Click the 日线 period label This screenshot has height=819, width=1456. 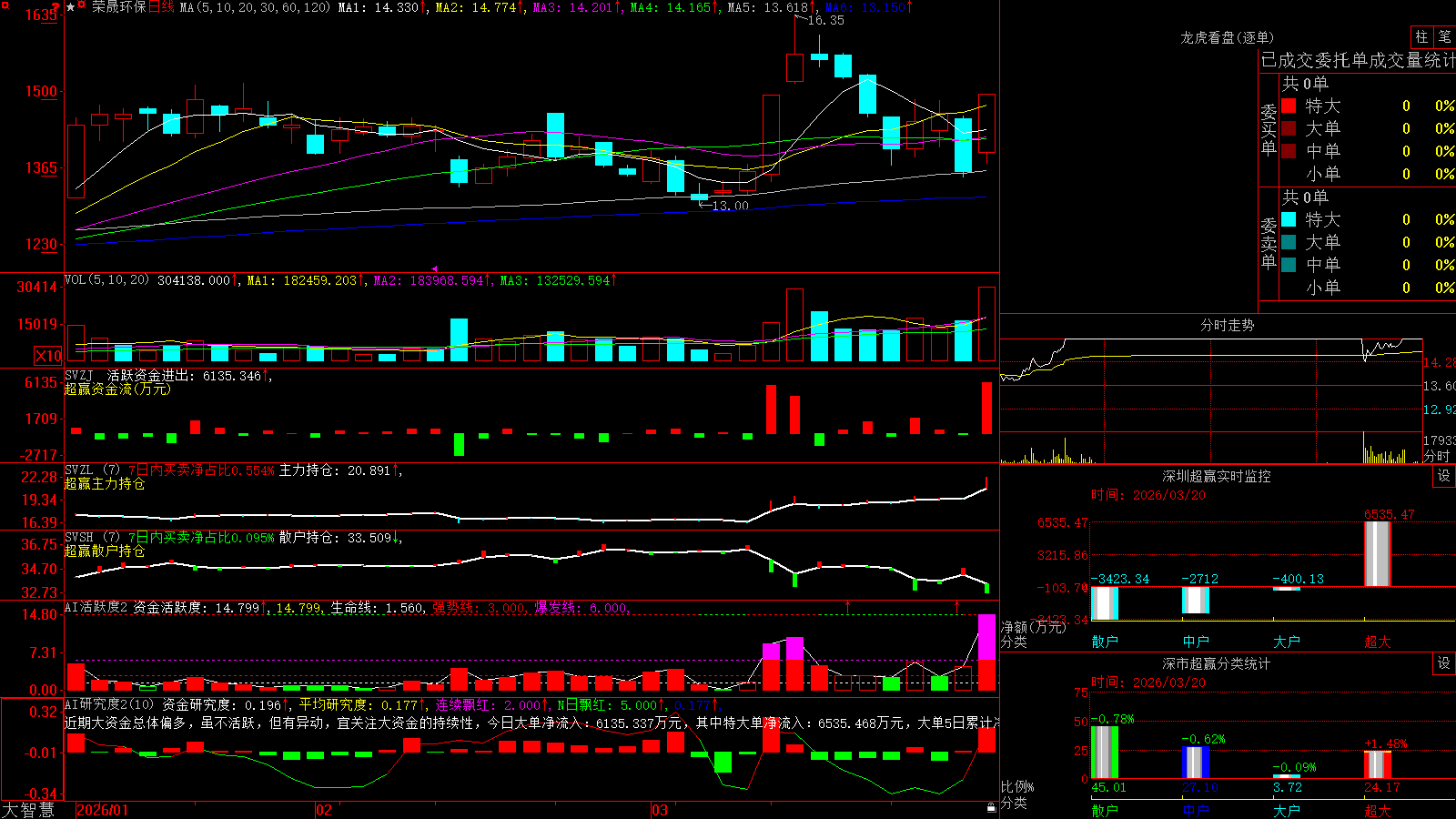pos(161,7)
